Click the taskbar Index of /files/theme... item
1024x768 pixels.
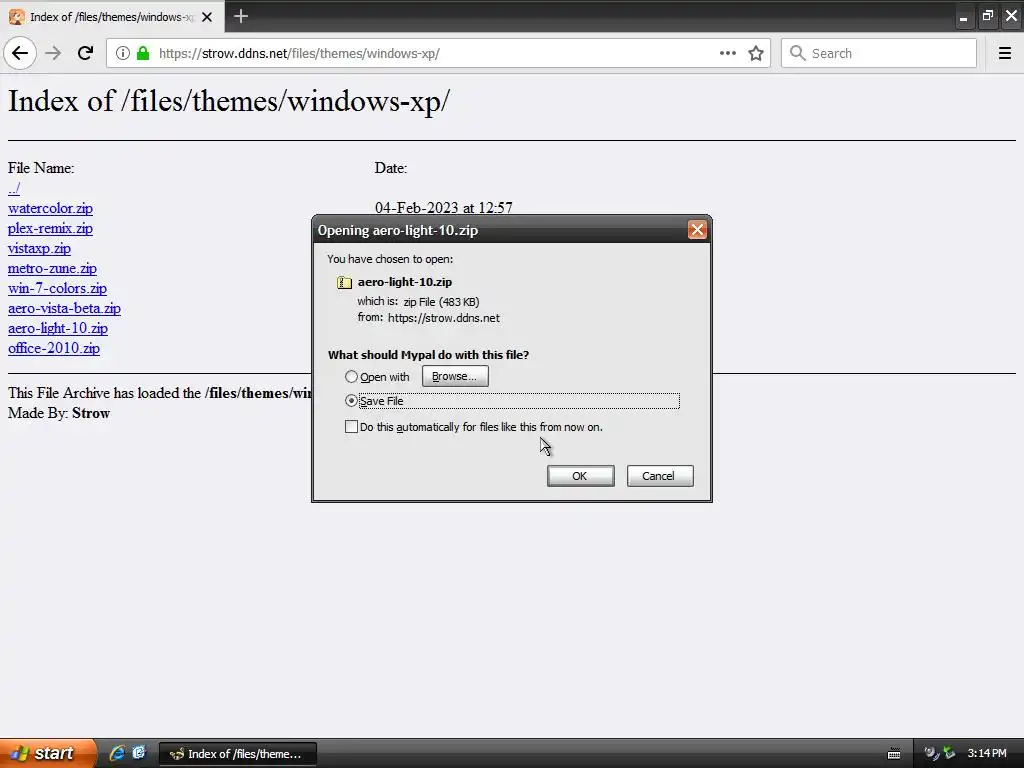pyautogui.click(x=238, y=754)
